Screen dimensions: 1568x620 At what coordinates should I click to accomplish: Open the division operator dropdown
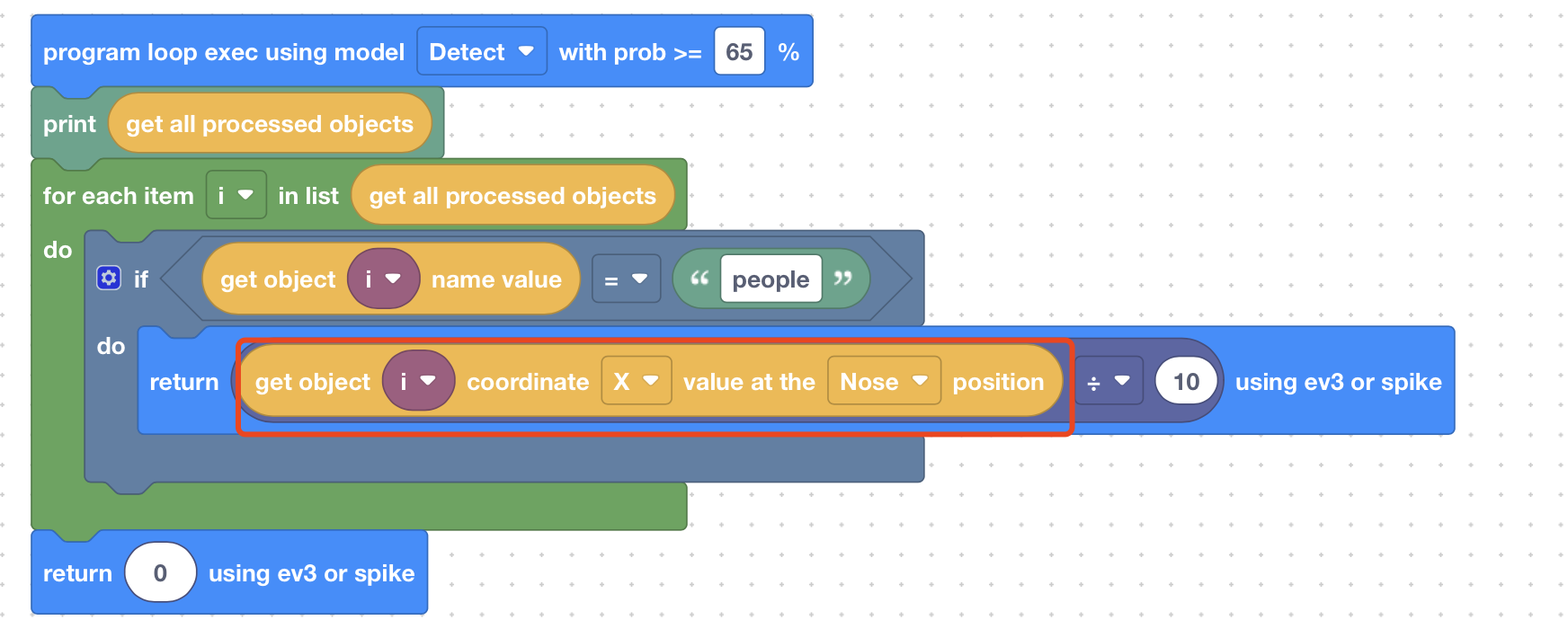pos(1108,382)
